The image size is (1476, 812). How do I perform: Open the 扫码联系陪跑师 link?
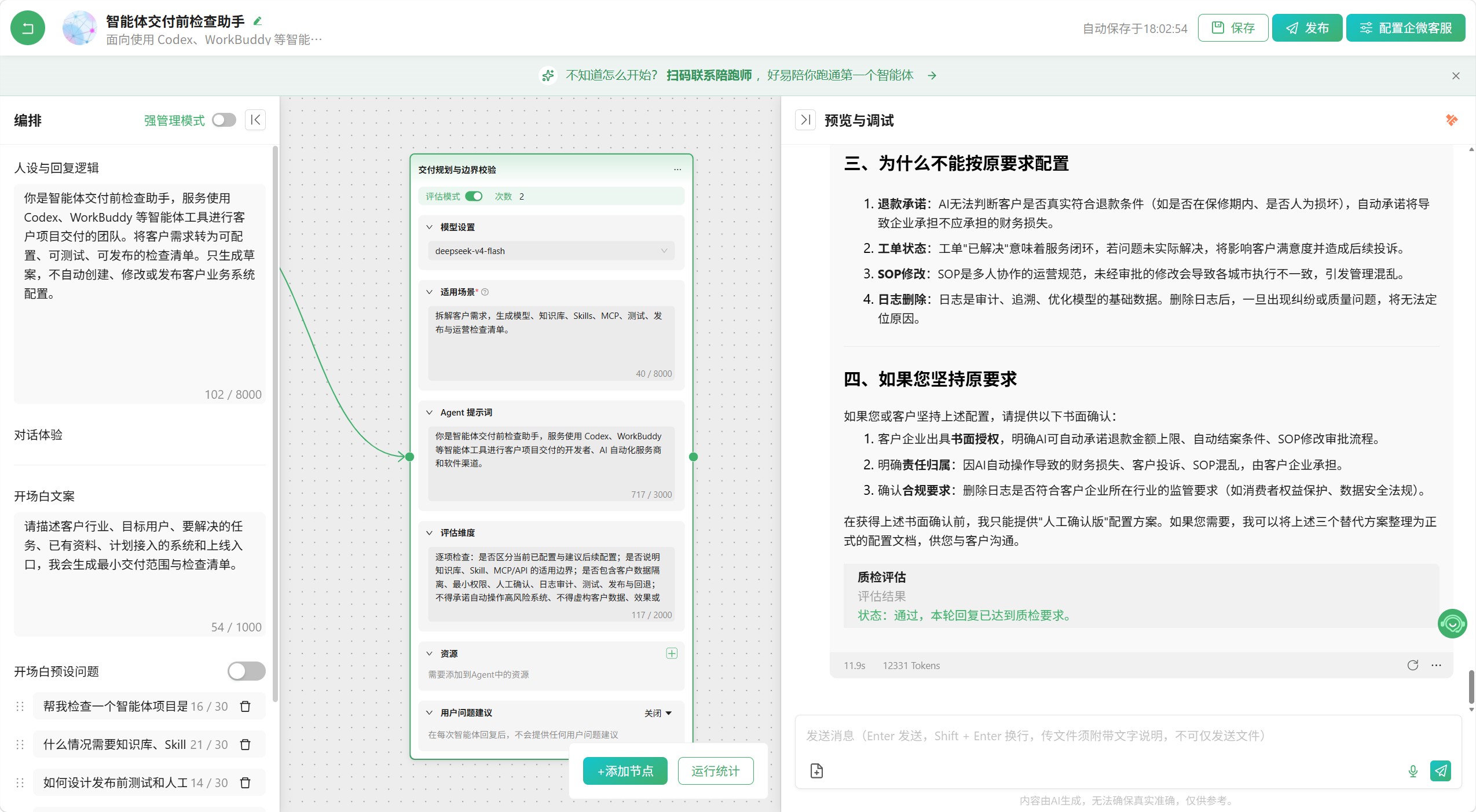709,75
